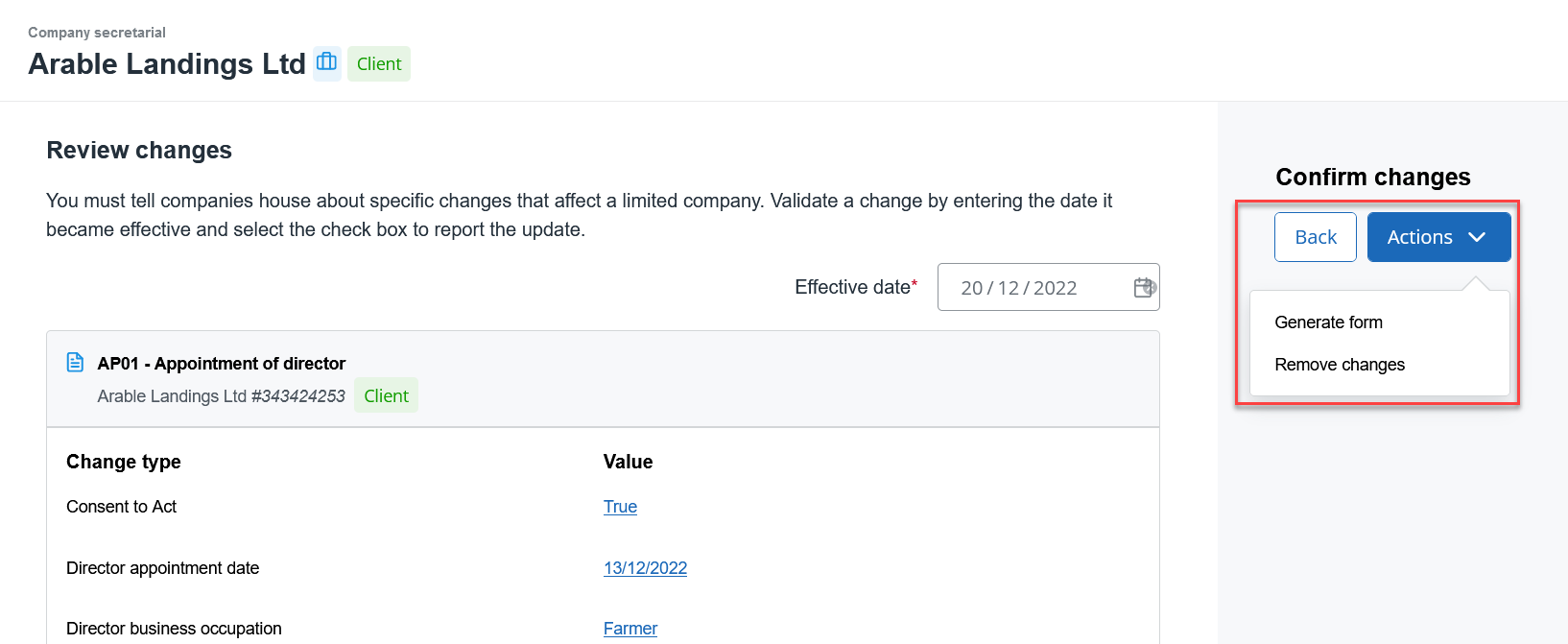The height and width of the screenshot is (644, 1568).
Task: Select the AP01 - Appointment of director heading
Action: tap(221, 364)
